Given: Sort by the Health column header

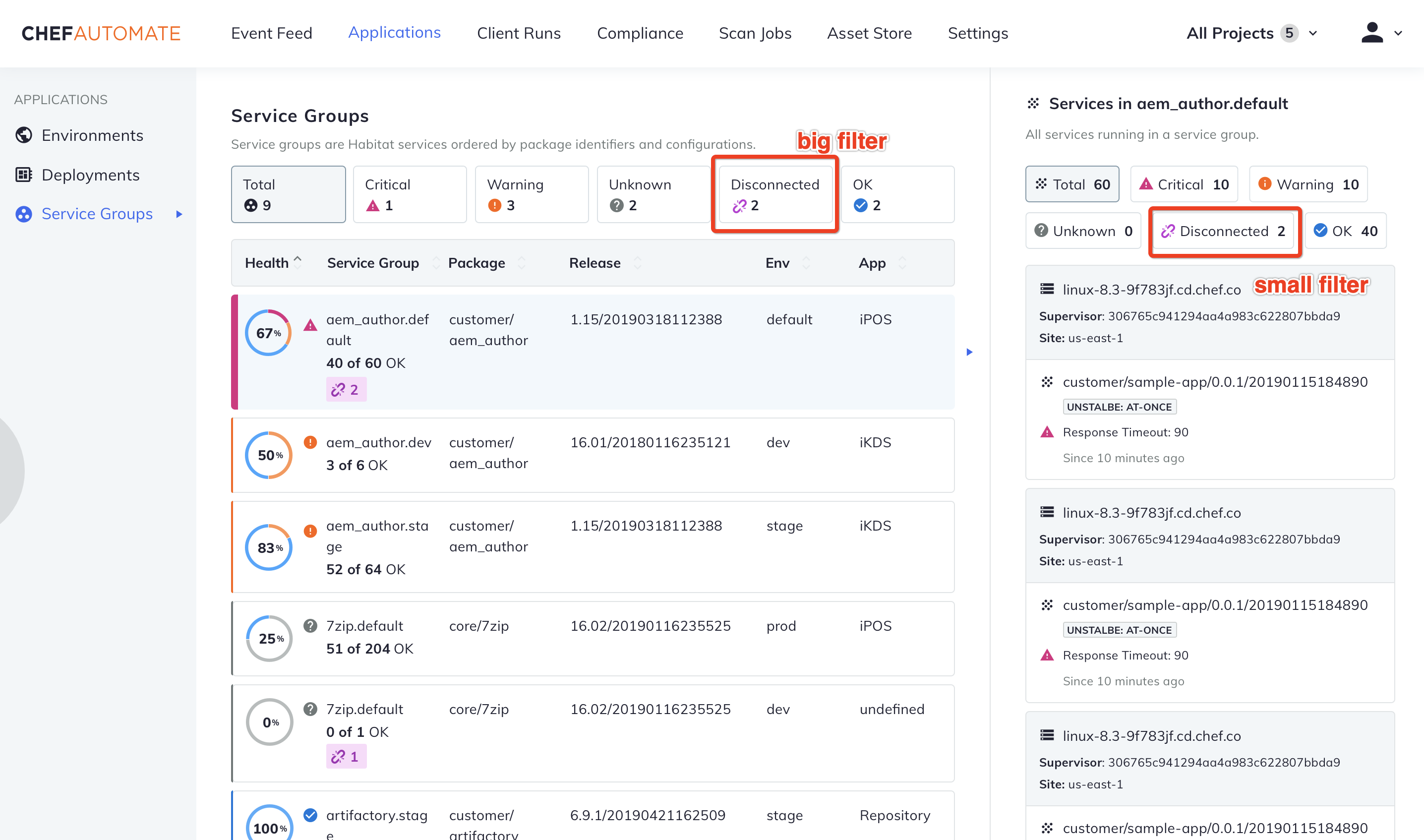Looking at the screenshot, I should pyautogui.click(x=267, y=262).
